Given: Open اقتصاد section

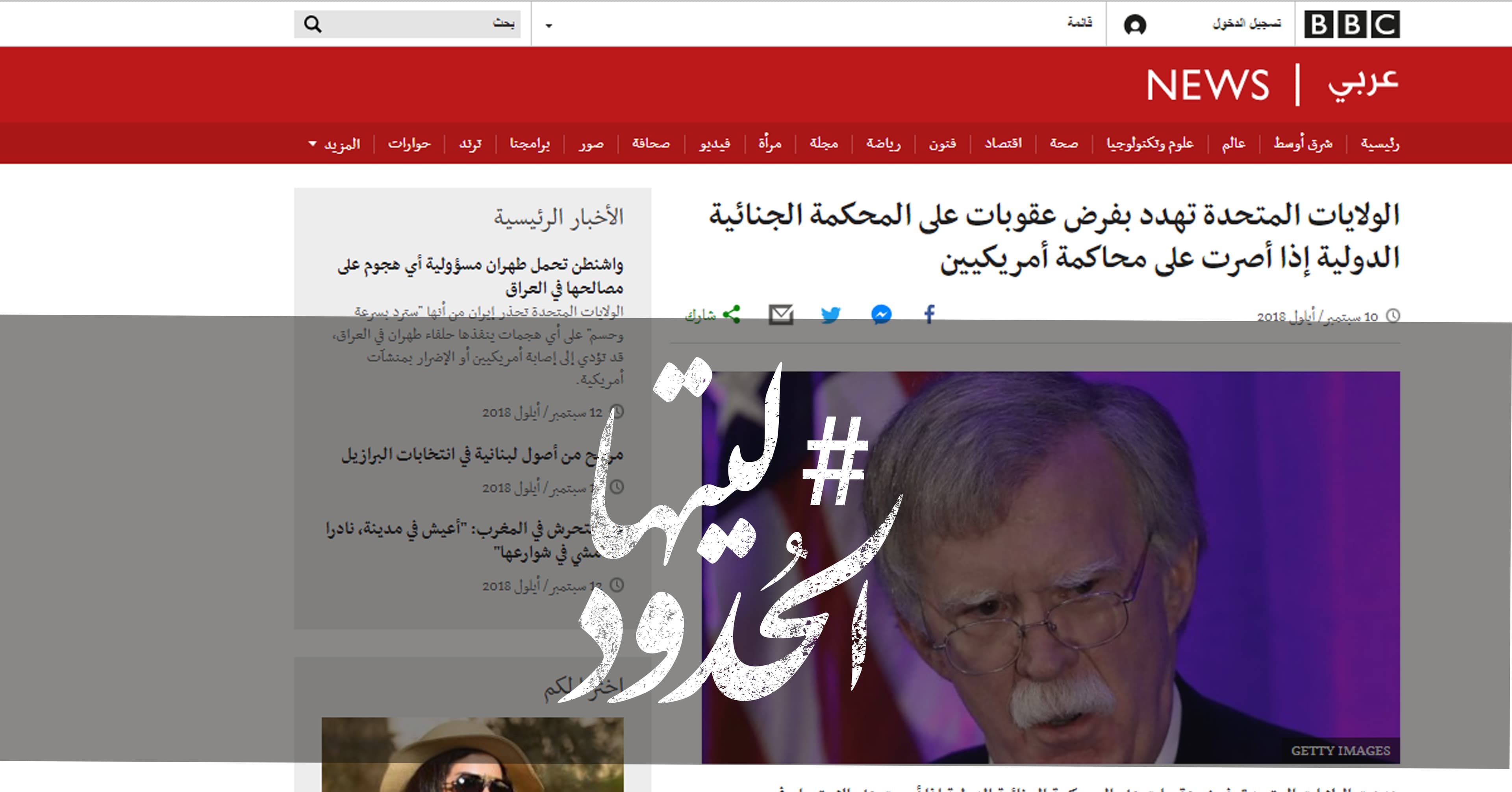Looking at the screenshot, I should 1003,144.
